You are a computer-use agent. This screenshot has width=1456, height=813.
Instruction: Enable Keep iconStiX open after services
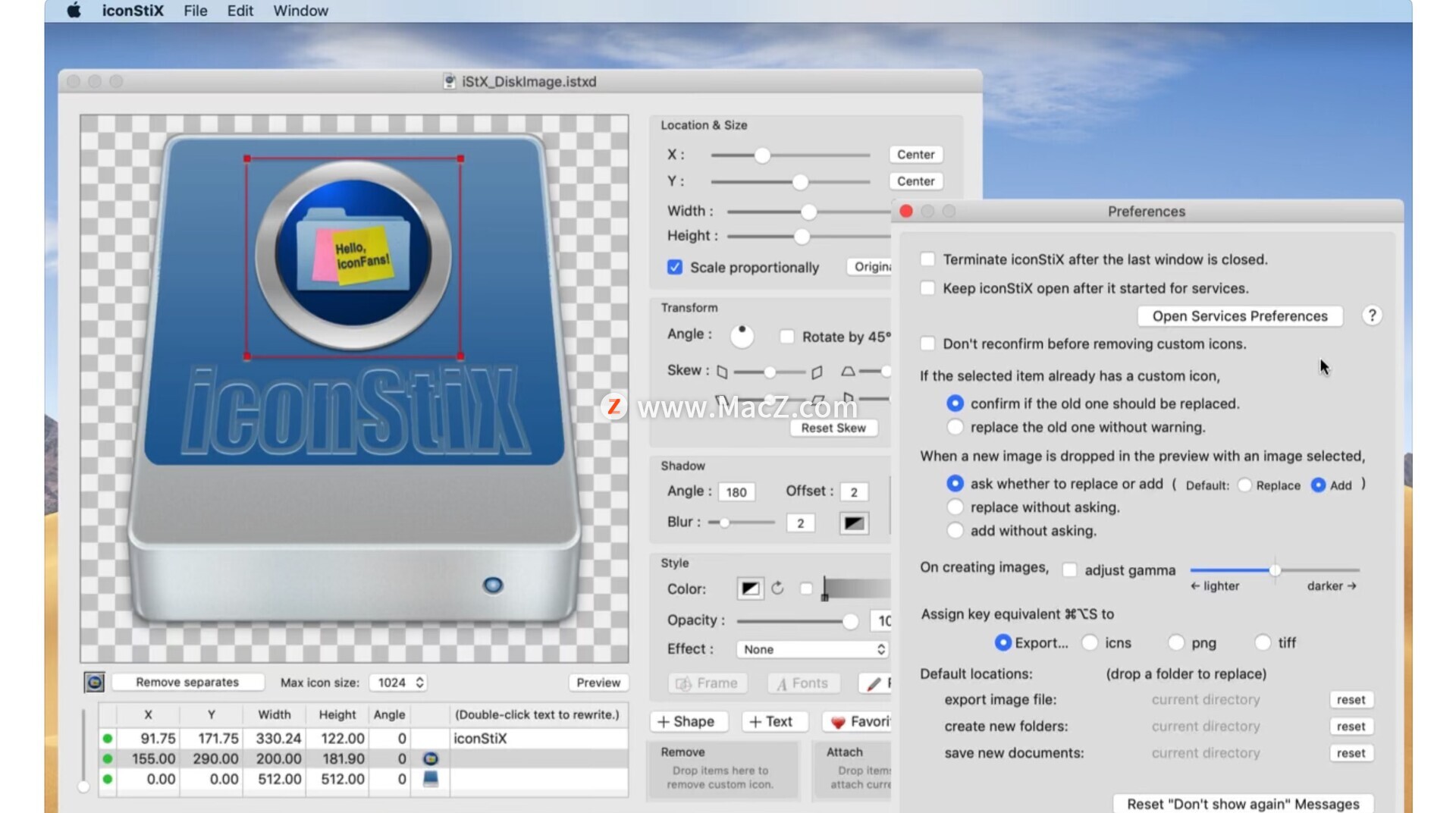927,288
